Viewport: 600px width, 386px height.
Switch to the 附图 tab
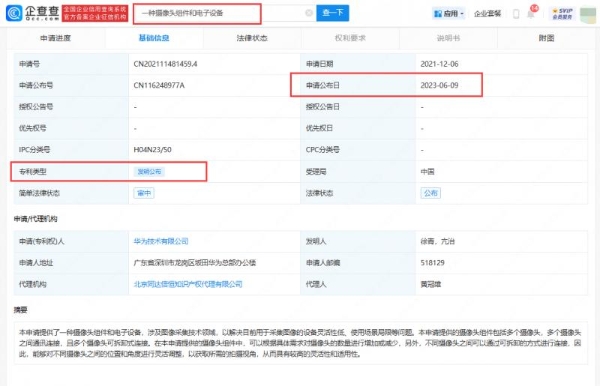pos(546,38)
